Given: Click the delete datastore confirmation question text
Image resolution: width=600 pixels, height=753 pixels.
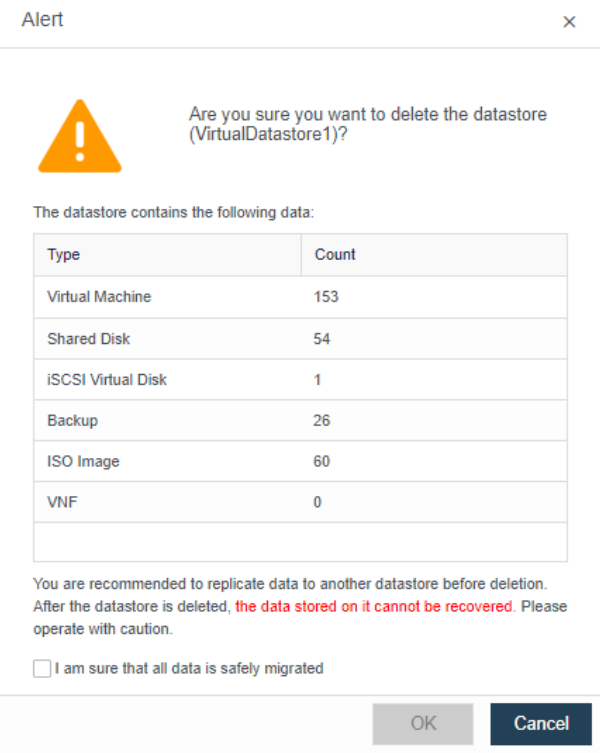Looking at the screenshot, I should tap(367, 125).
